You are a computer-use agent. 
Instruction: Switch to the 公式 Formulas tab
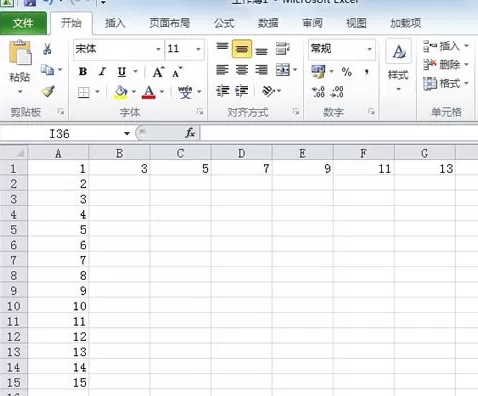pos(224,23)
